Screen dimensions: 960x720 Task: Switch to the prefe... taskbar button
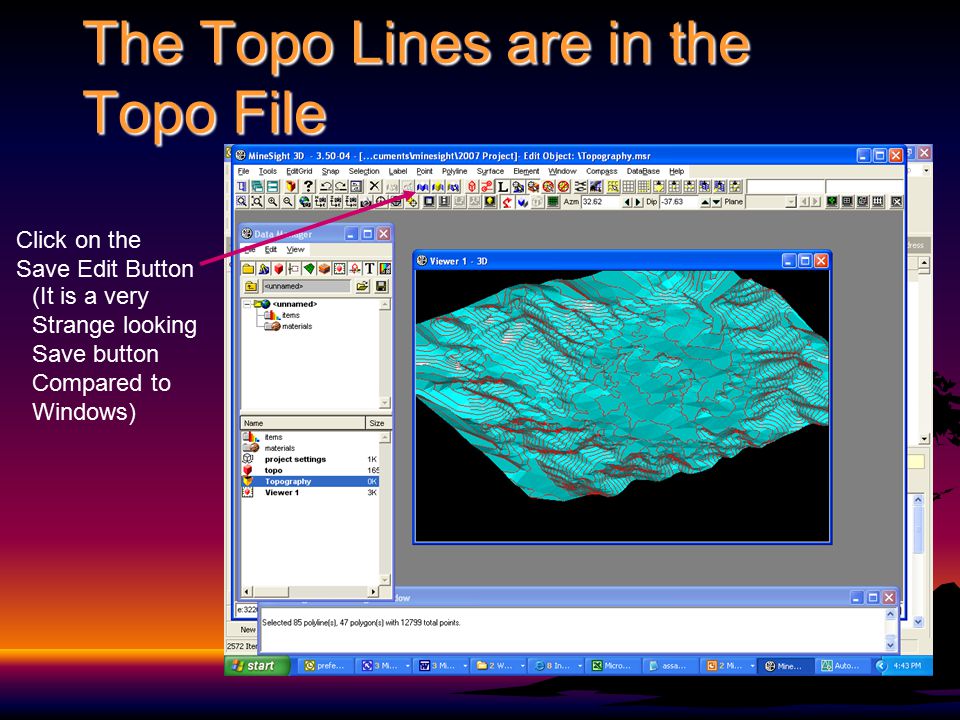326,666
